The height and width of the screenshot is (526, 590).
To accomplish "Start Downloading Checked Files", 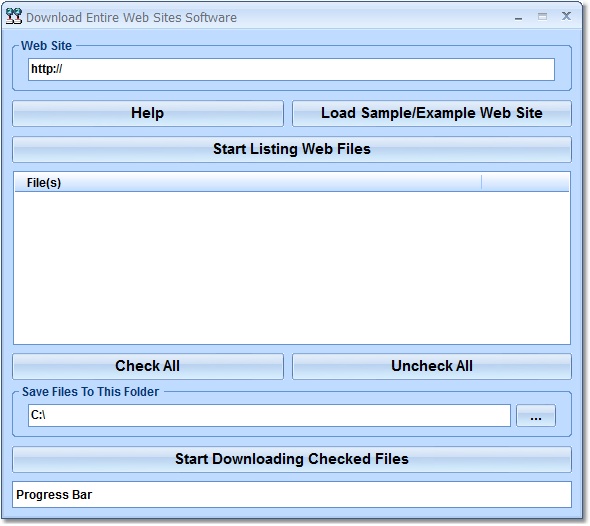I will coord(292,459).
